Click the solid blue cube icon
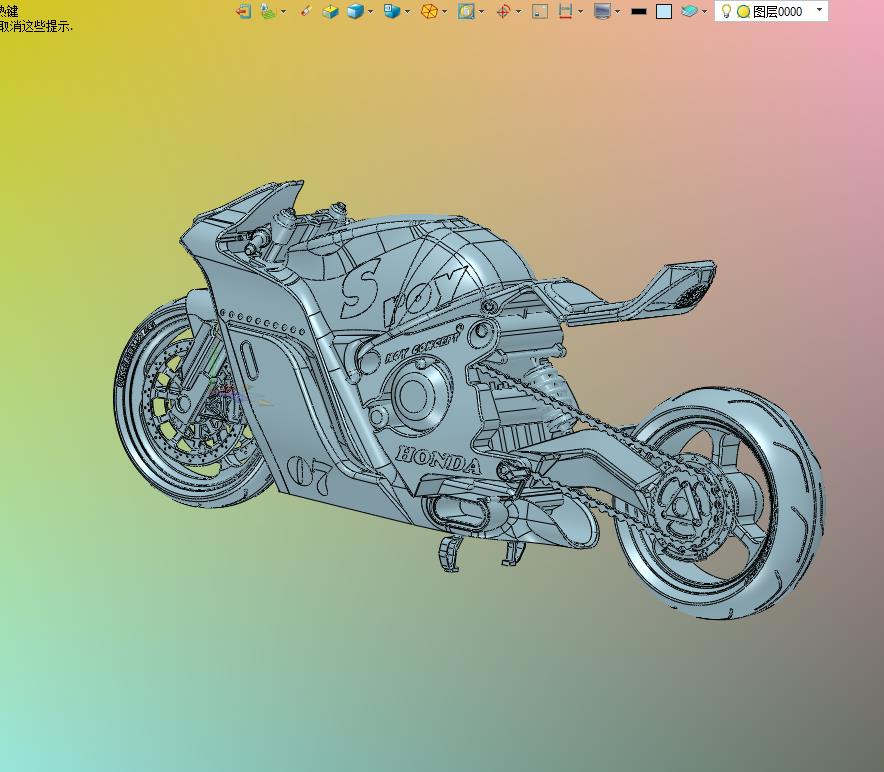Viewport: 884px width, 772px height. 355,11
